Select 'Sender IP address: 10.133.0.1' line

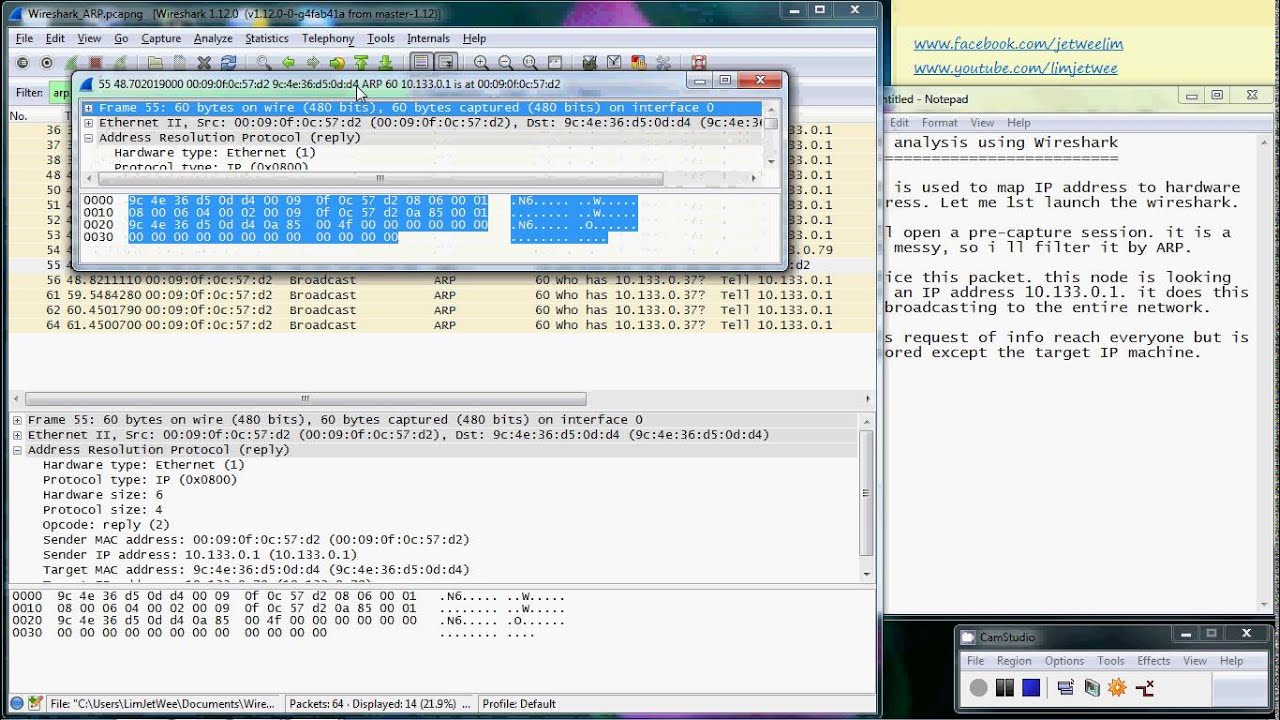coord(200,555)
